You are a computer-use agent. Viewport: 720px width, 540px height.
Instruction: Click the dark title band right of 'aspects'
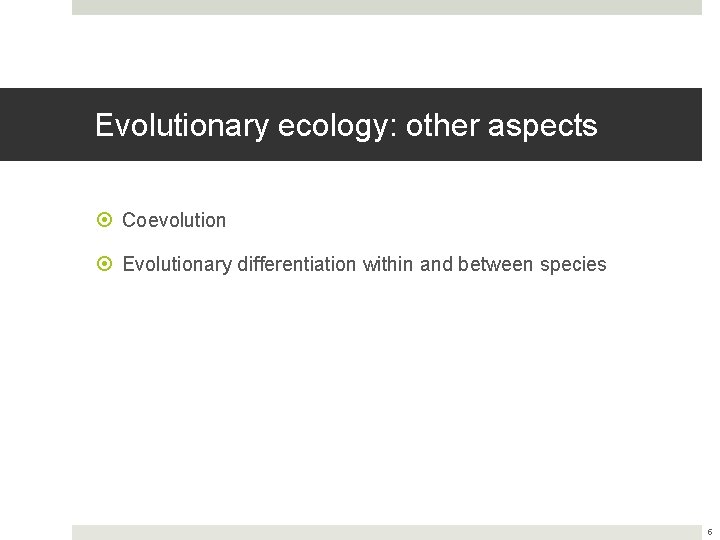tap(650, 126)
